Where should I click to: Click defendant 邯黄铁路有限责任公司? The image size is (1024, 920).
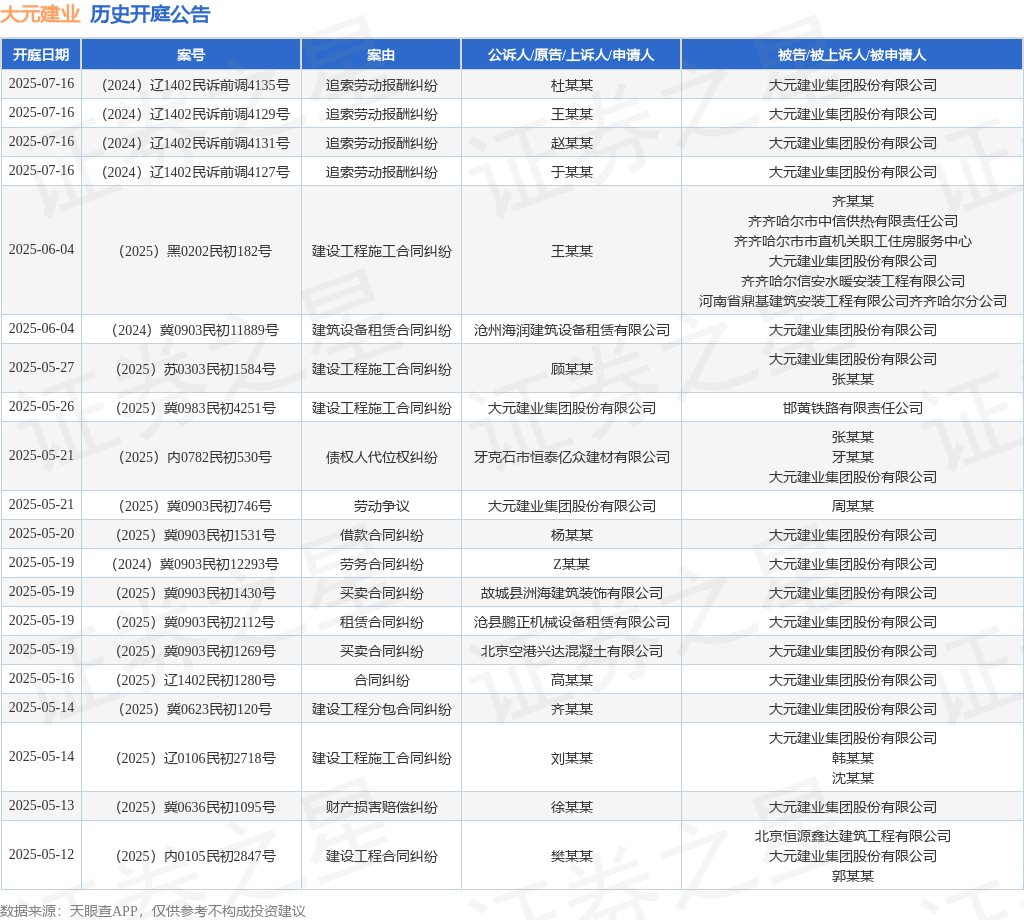coord(852,409)
